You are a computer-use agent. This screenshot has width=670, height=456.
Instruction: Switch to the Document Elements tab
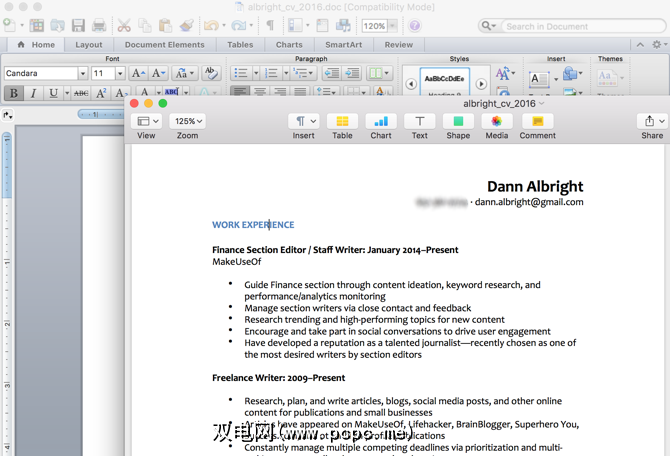(x=164, y=45)
